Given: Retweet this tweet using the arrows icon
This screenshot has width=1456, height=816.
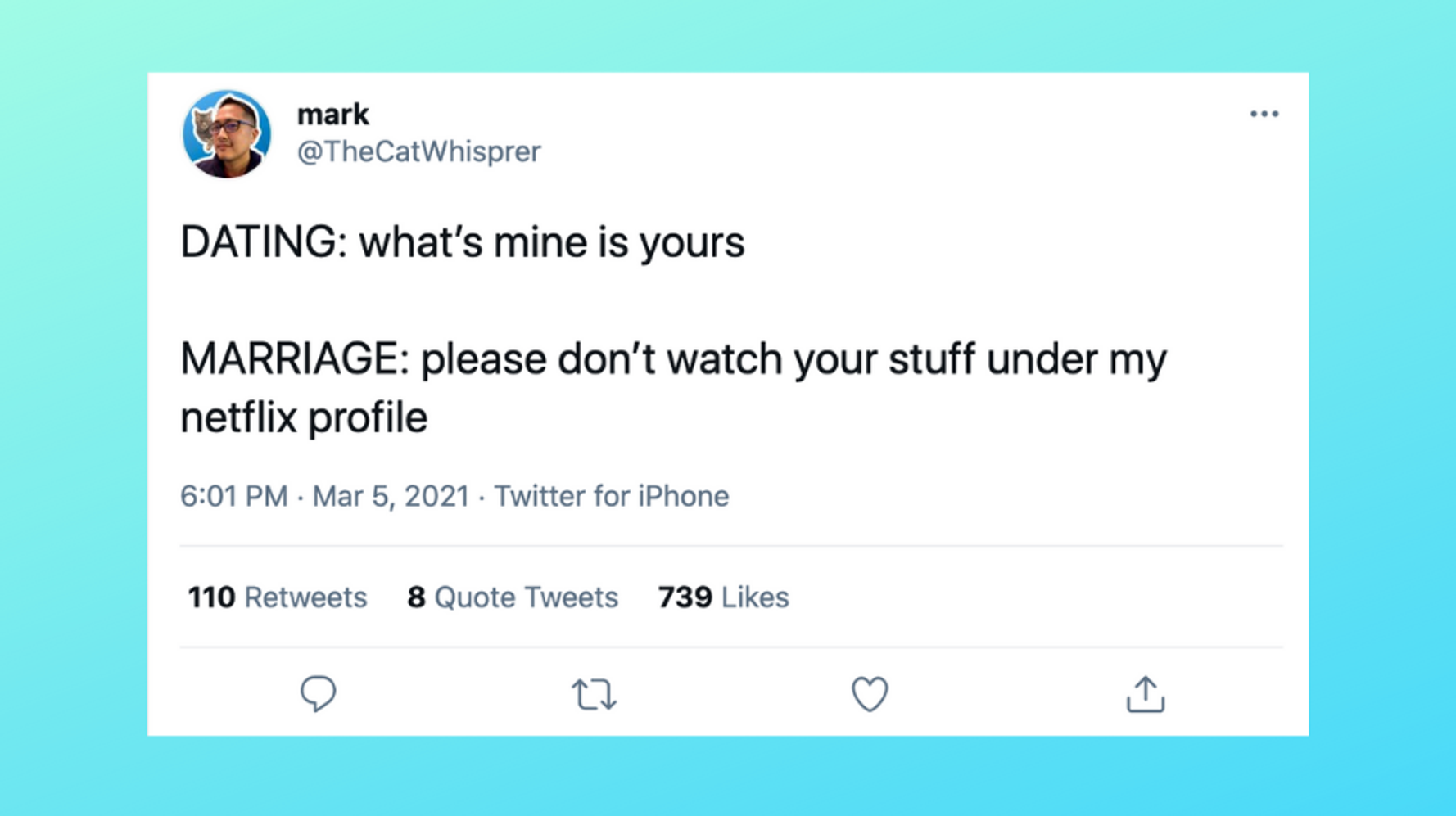Looking at the screenshot, I should tap(594, 694).
